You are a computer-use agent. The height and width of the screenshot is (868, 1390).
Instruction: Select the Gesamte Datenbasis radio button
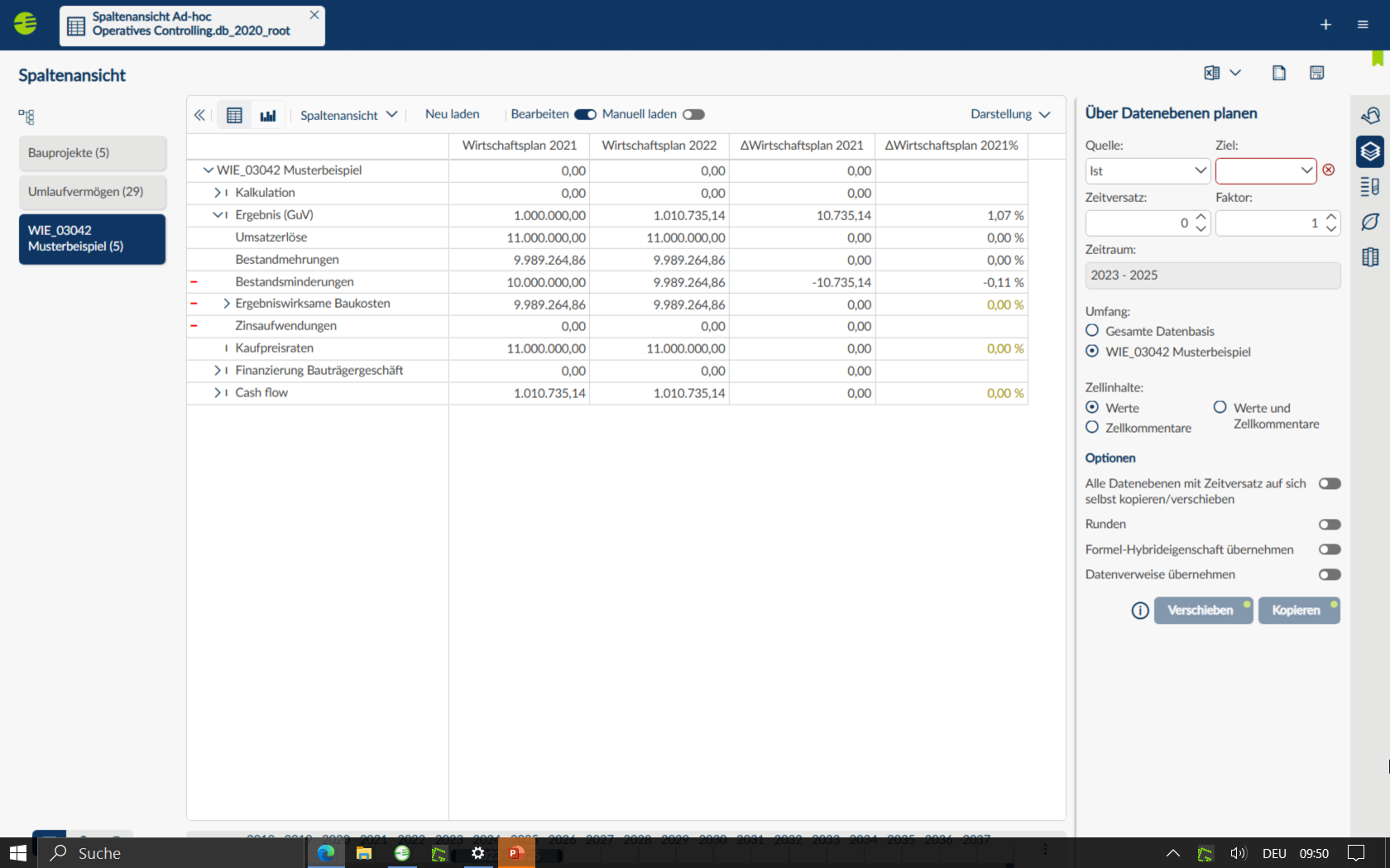coord(1092,330)
